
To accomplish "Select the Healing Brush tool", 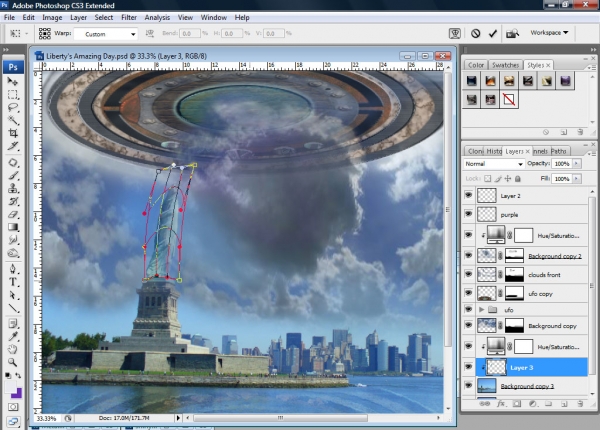I will pyautogui.click(x=13, y=163).
